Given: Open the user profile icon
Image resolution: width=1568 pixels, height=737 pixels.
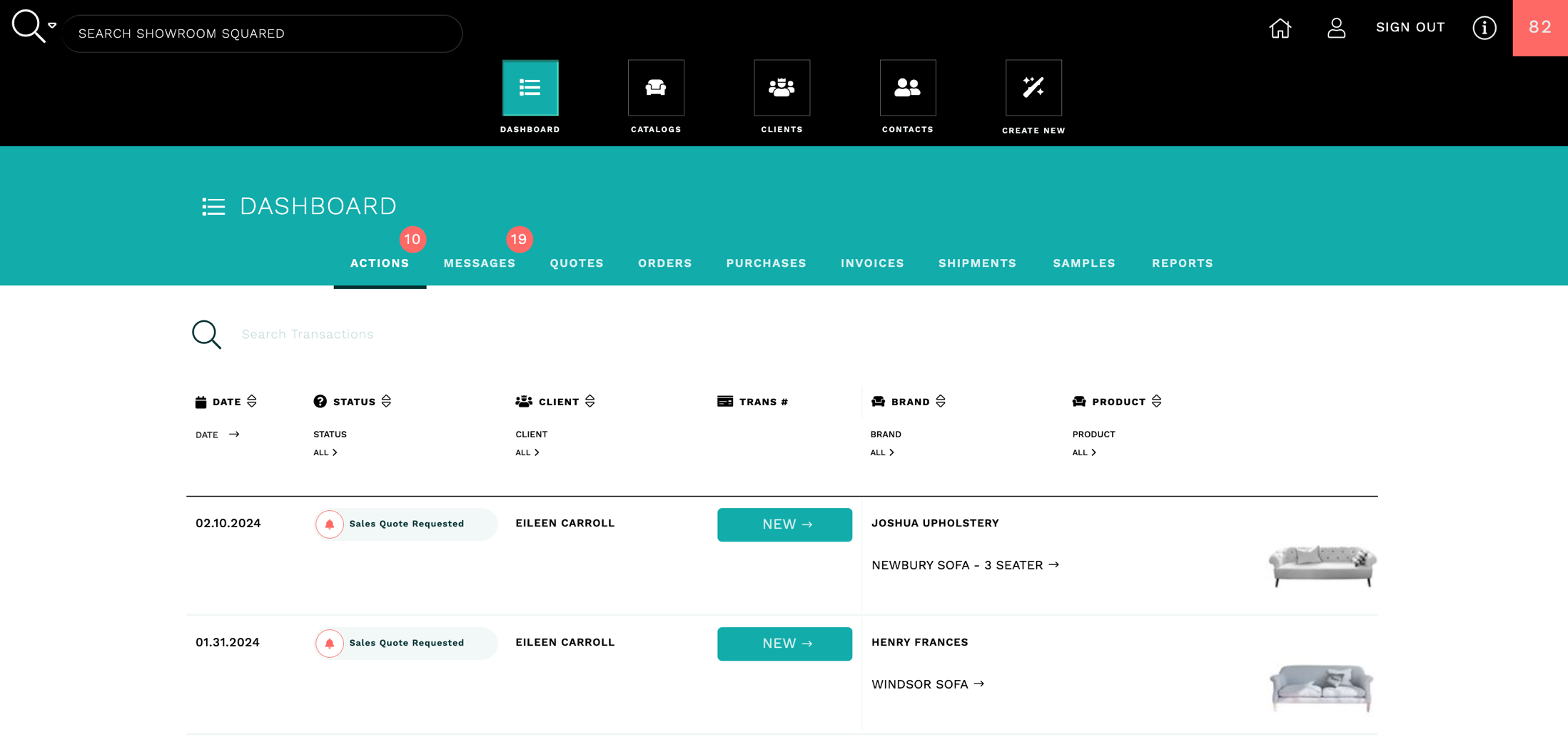Looking at the screenshot, I should click(1336, 28).
